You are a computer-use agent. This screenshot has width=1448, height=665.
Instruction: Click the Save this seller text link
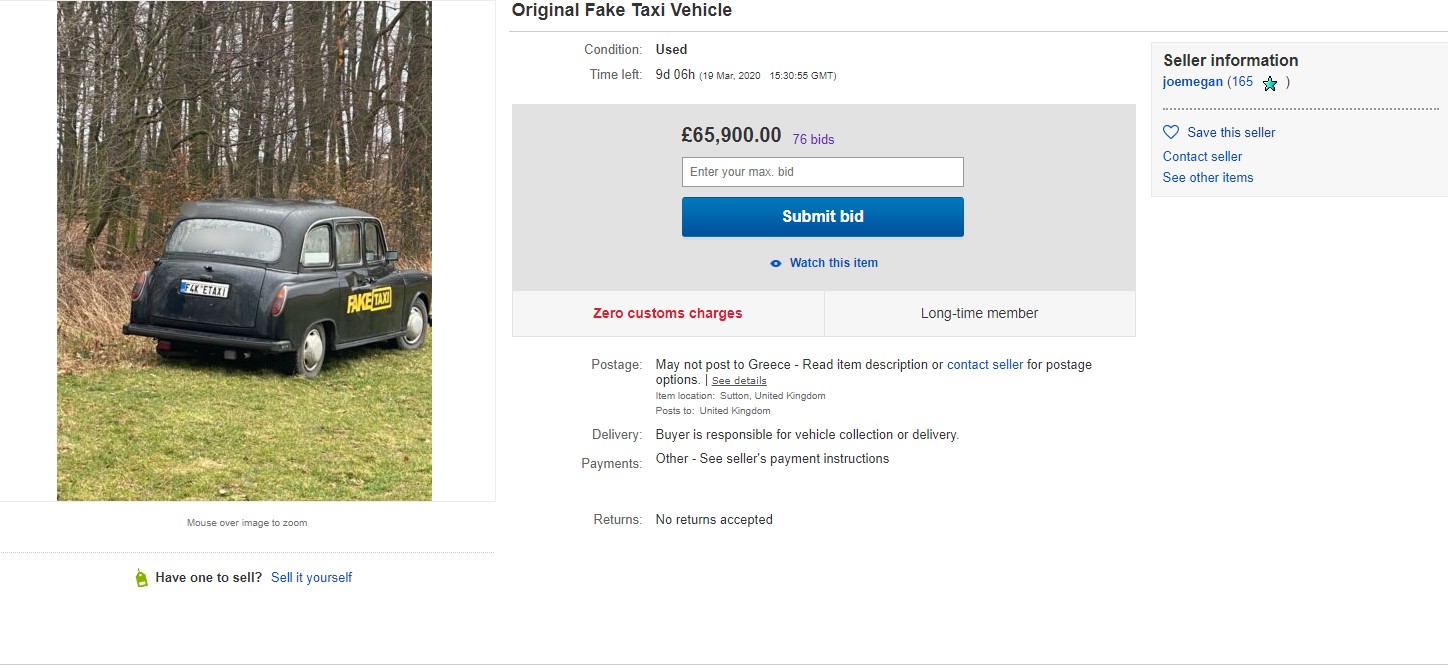point(1231,132)
